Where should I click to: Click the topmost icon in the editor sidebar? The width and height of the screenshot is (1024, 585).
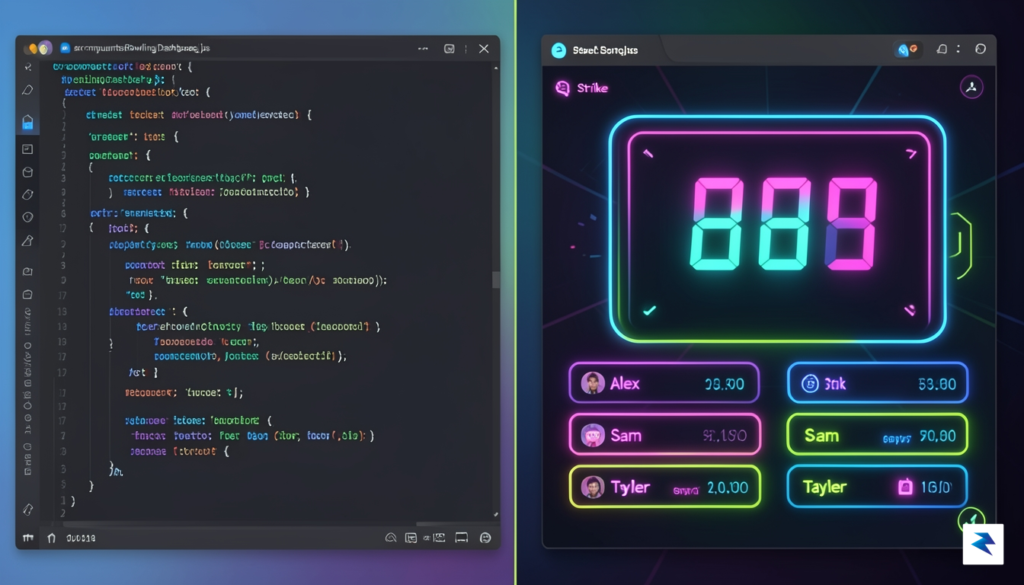[27, 67]
